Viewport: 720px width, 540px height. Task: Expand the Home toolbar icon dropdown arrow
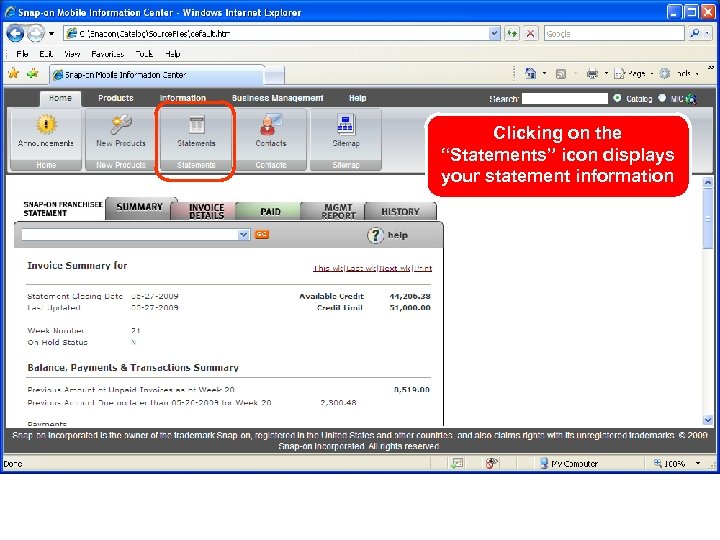544,73
